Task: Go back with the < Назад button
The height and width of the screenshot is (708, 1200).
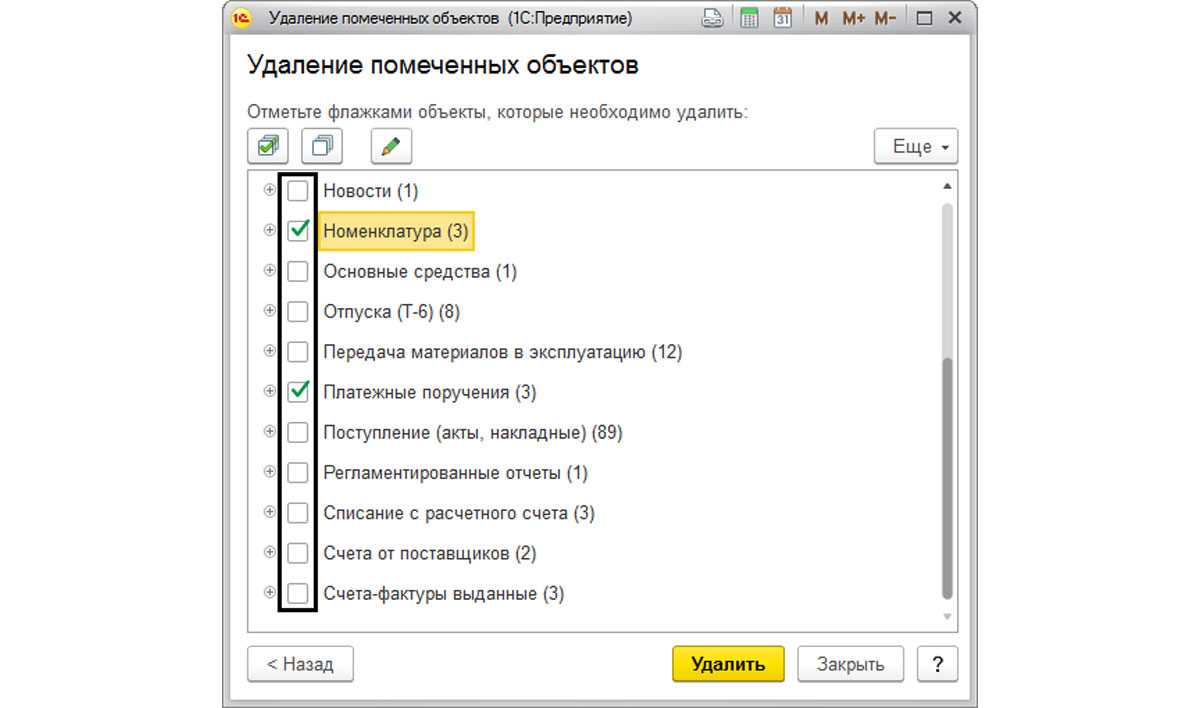Action: (x=300, y=664)
